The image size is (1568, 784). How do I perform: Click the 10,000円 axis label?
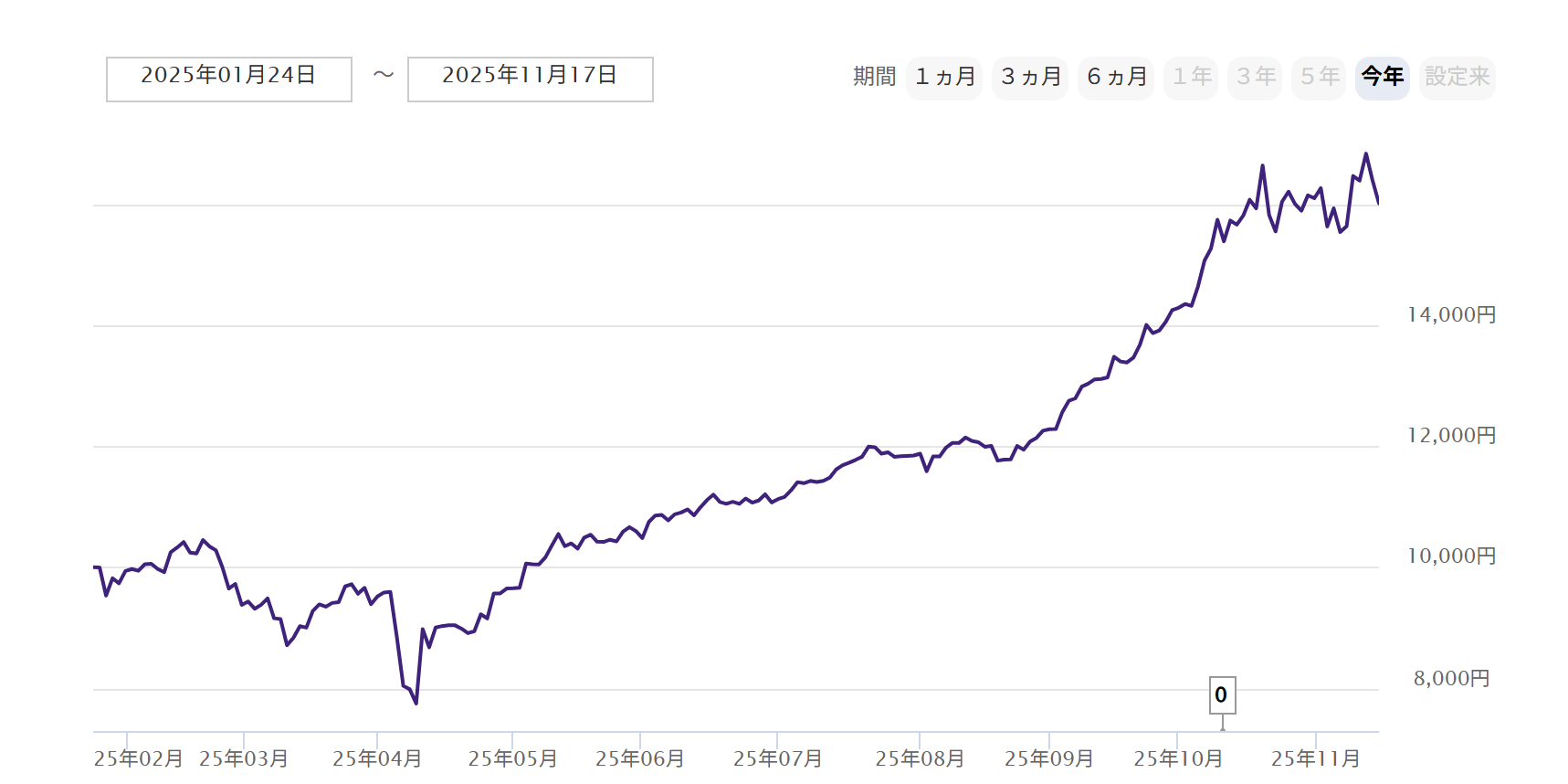pyautogui.click(x=1451, y=556)
